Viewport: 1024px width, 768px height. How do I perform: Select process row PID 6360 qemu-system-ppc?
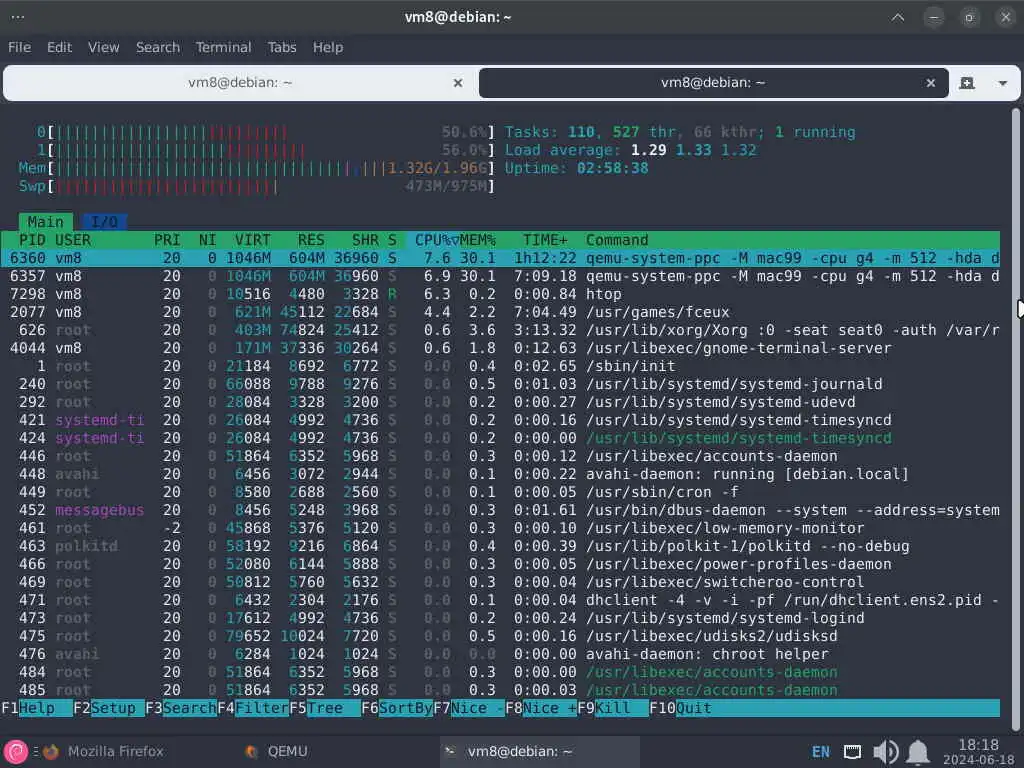500,258
